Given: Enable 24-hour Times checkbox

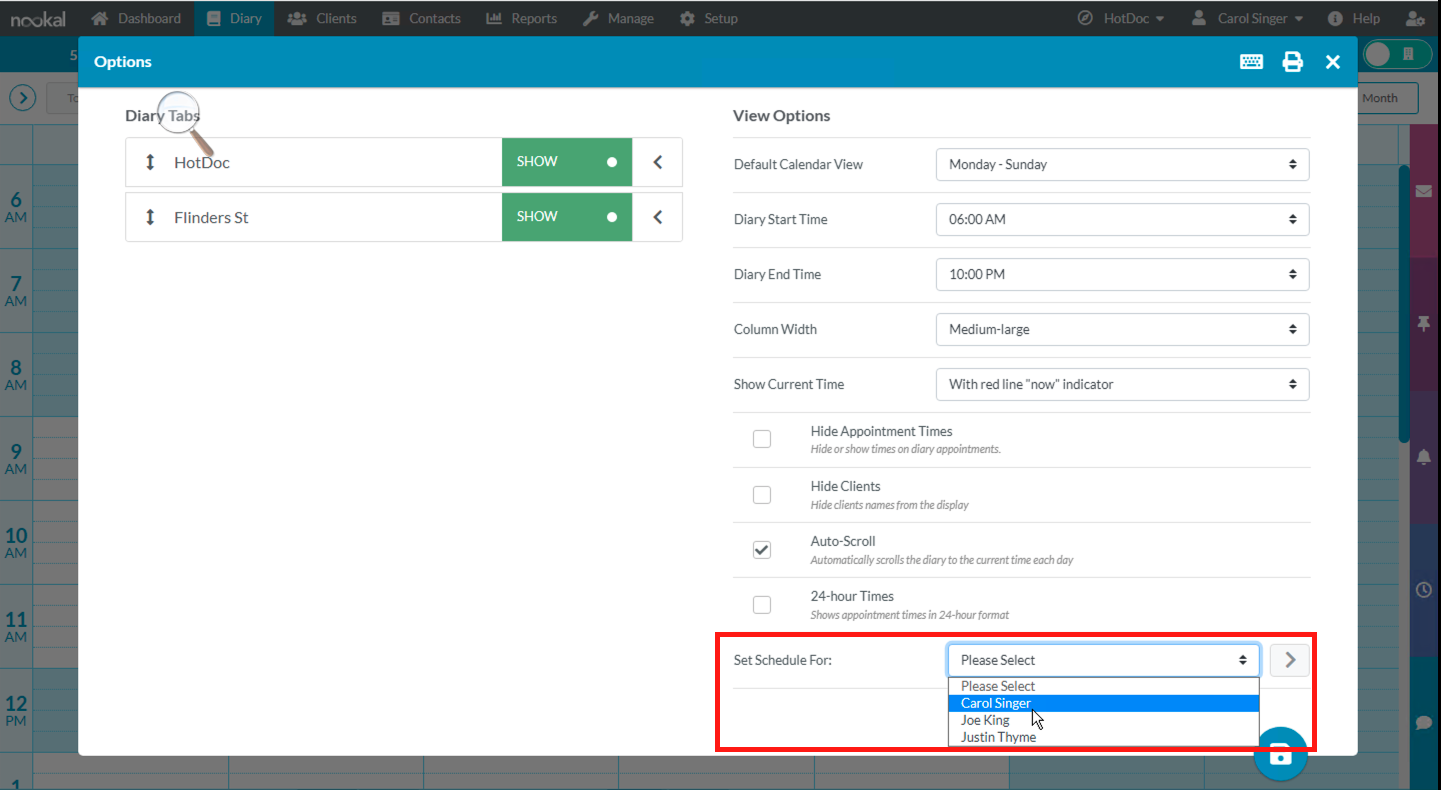Looking at the screenshot, I should click(762, 604).
